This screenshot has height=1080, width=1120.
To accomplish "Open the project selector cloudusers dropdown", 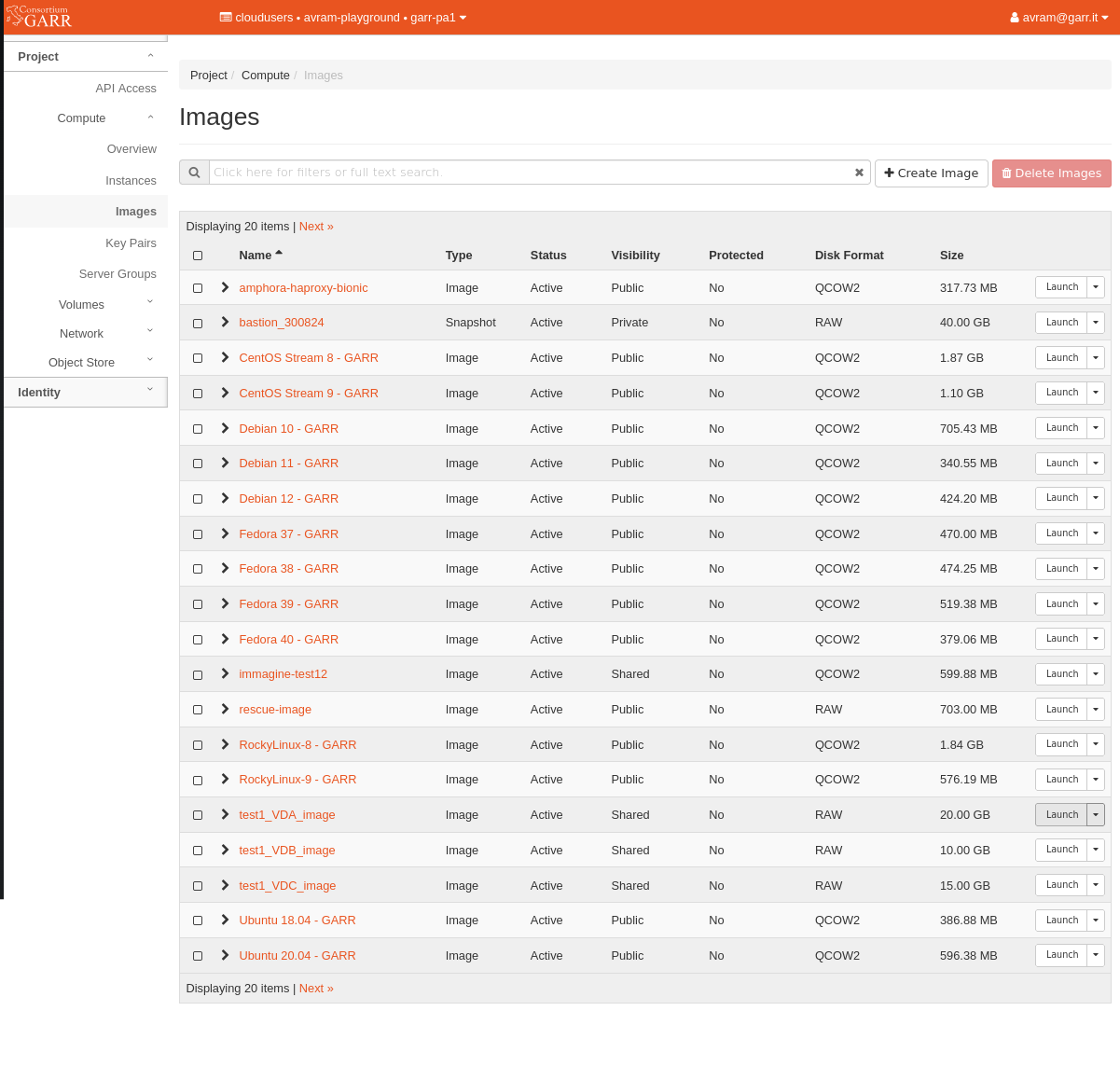I will pos(343,17).
